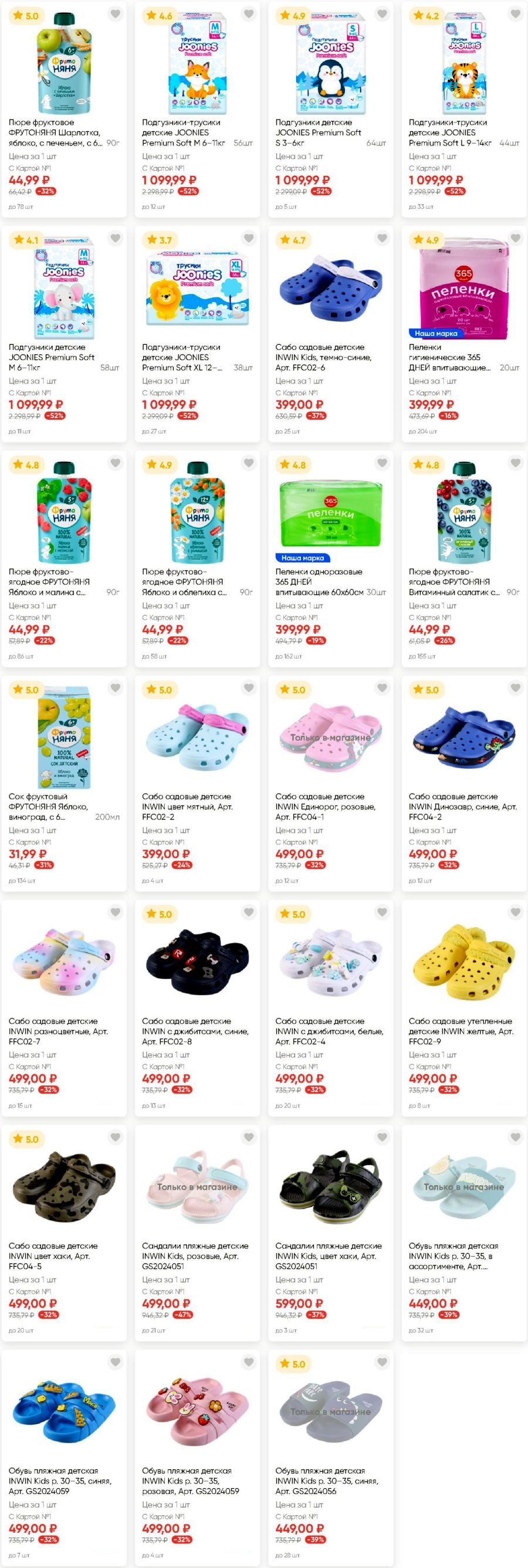
Task: Click heart on dark blue INWIN Kids clogs
Action: 382,238
